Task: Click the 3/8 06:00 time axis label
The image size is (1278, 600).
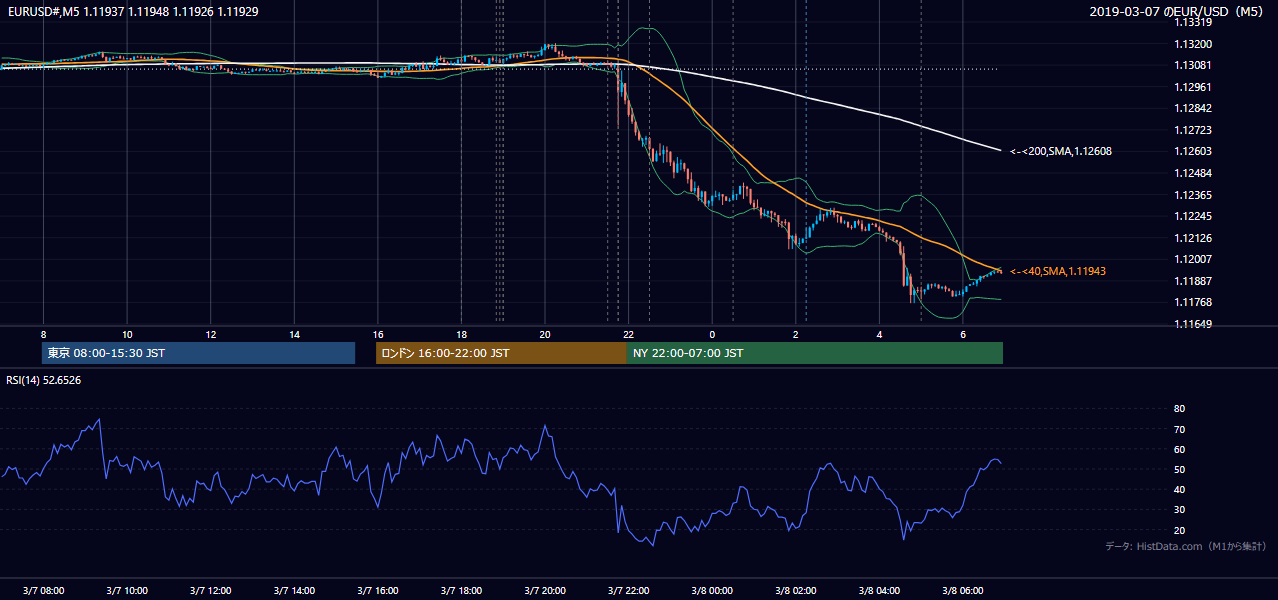Action: 962,590
